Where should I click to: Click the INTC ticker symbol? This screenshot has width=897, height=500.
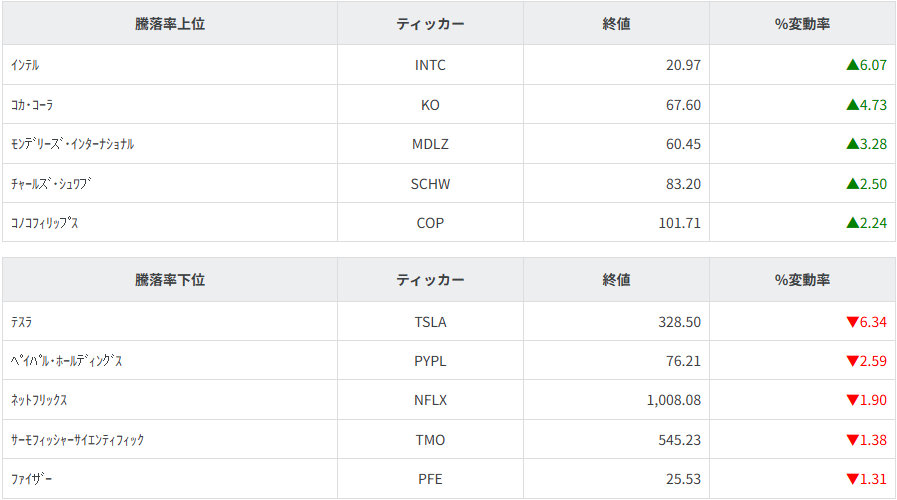coord(430,65)
